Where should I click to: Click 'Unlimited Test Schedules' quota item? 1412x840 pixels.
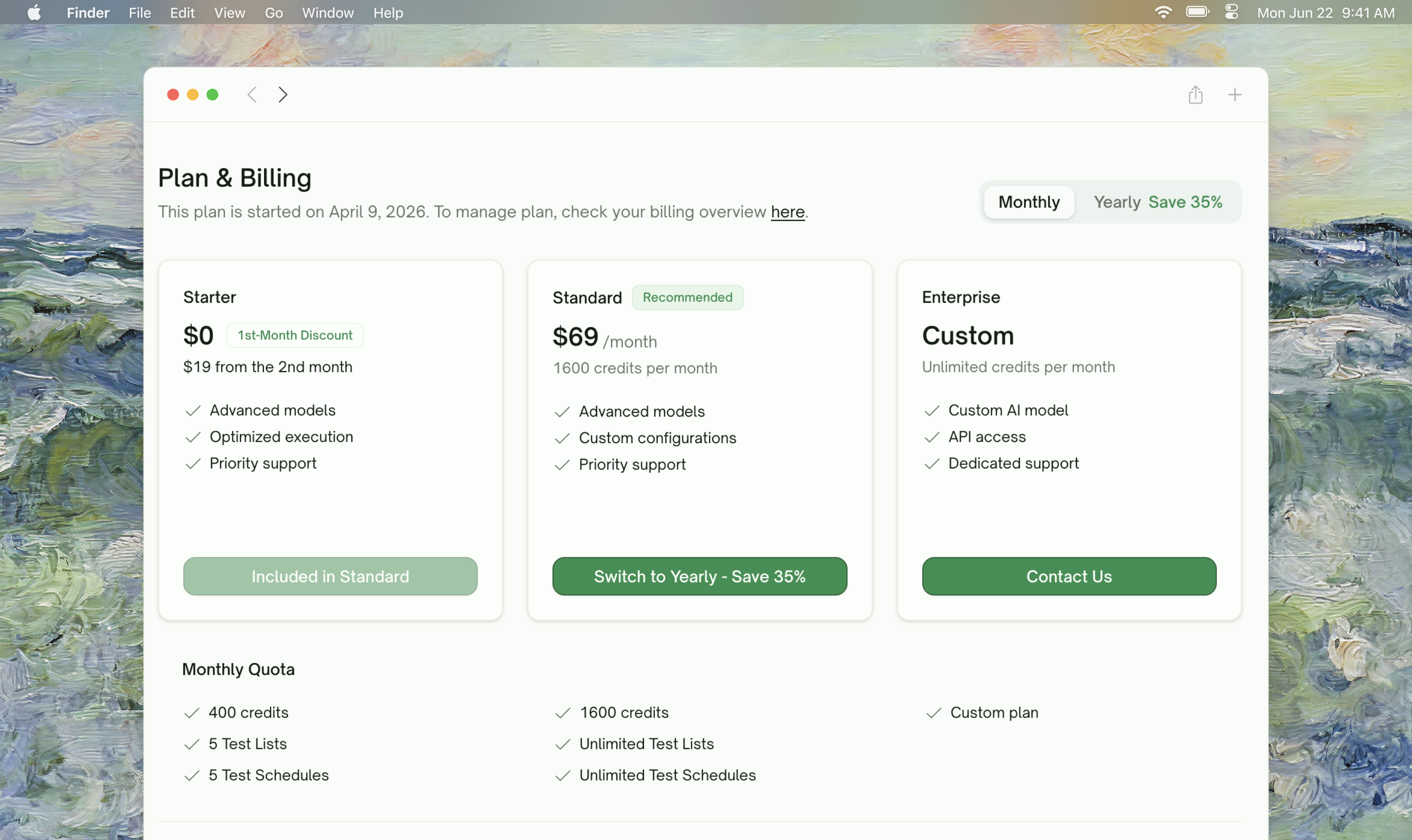667,776
